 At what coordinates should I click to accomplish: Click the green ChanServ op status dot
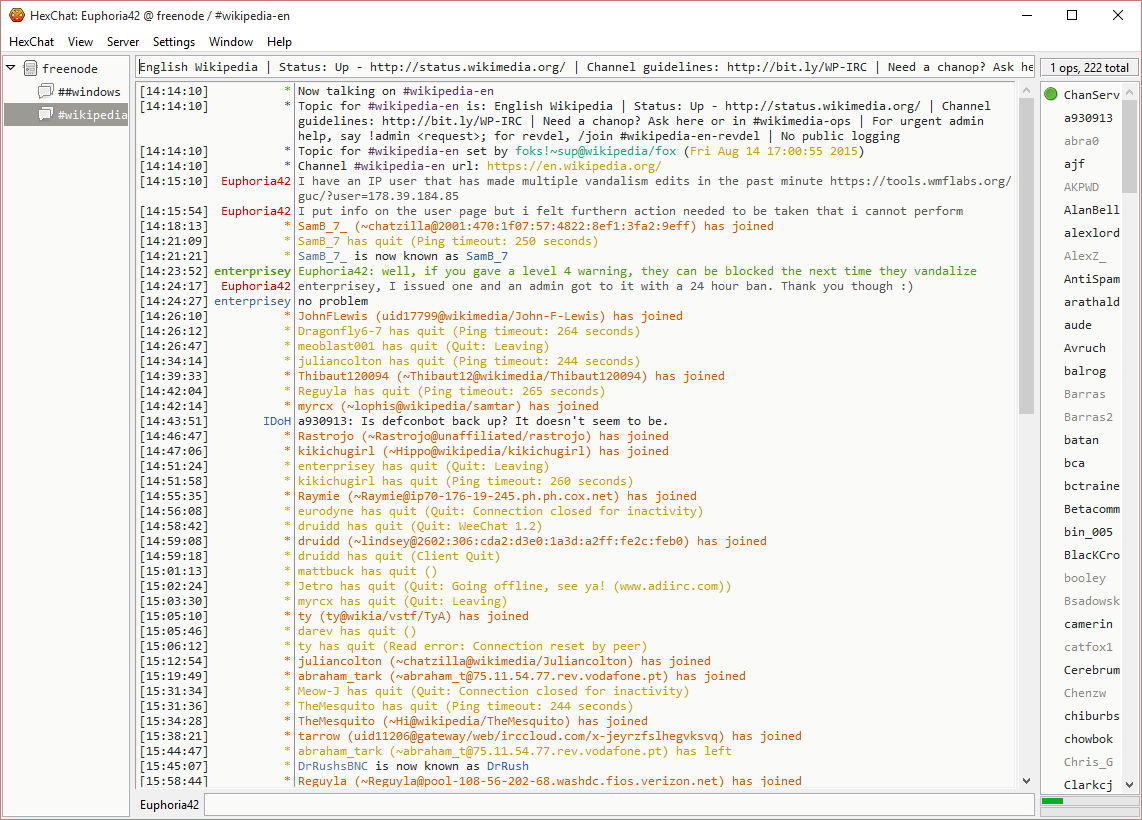[x=1051, y=94]
